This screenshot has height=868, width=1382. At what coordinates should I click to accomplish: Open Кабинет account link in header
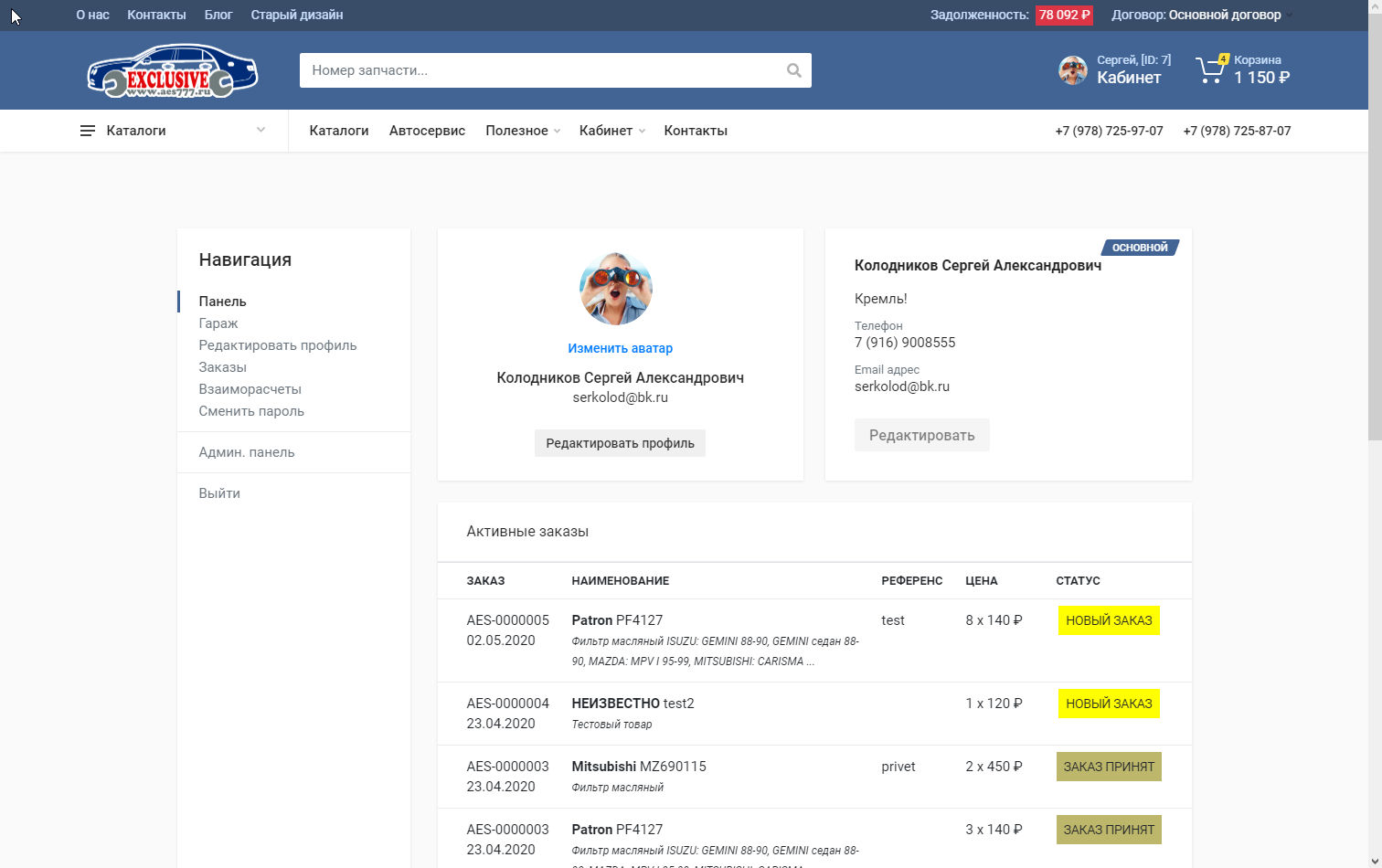(x=1129, y=78)
